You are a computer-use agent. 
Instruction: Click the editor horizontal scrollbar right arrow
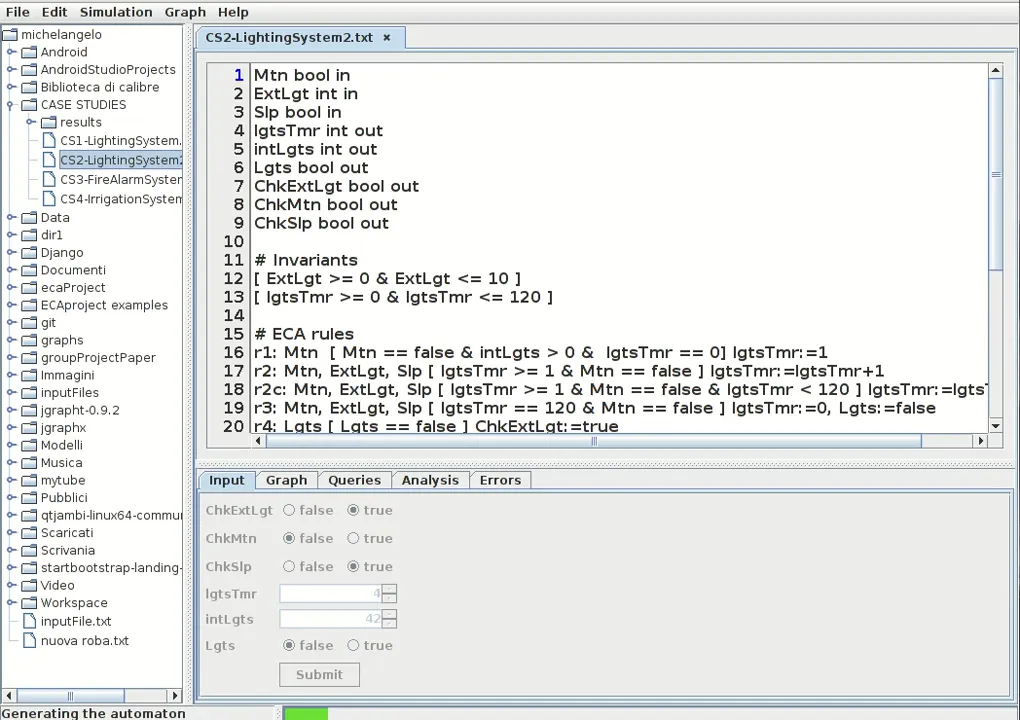981,440
